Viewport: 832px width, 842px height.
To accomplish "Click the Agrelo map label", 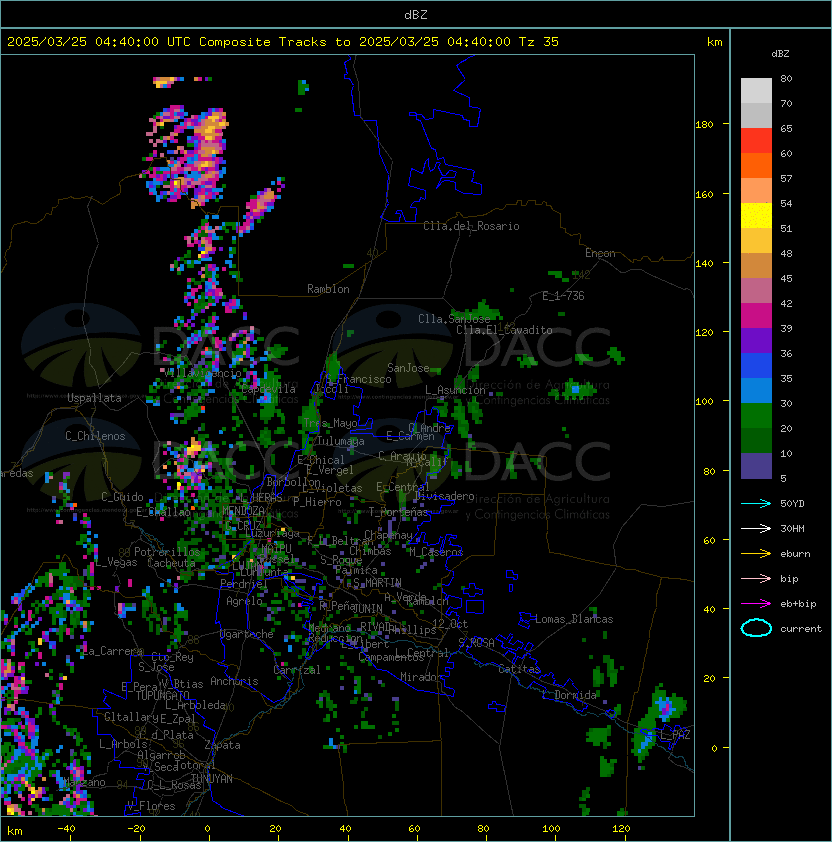I will pos(244,601).
